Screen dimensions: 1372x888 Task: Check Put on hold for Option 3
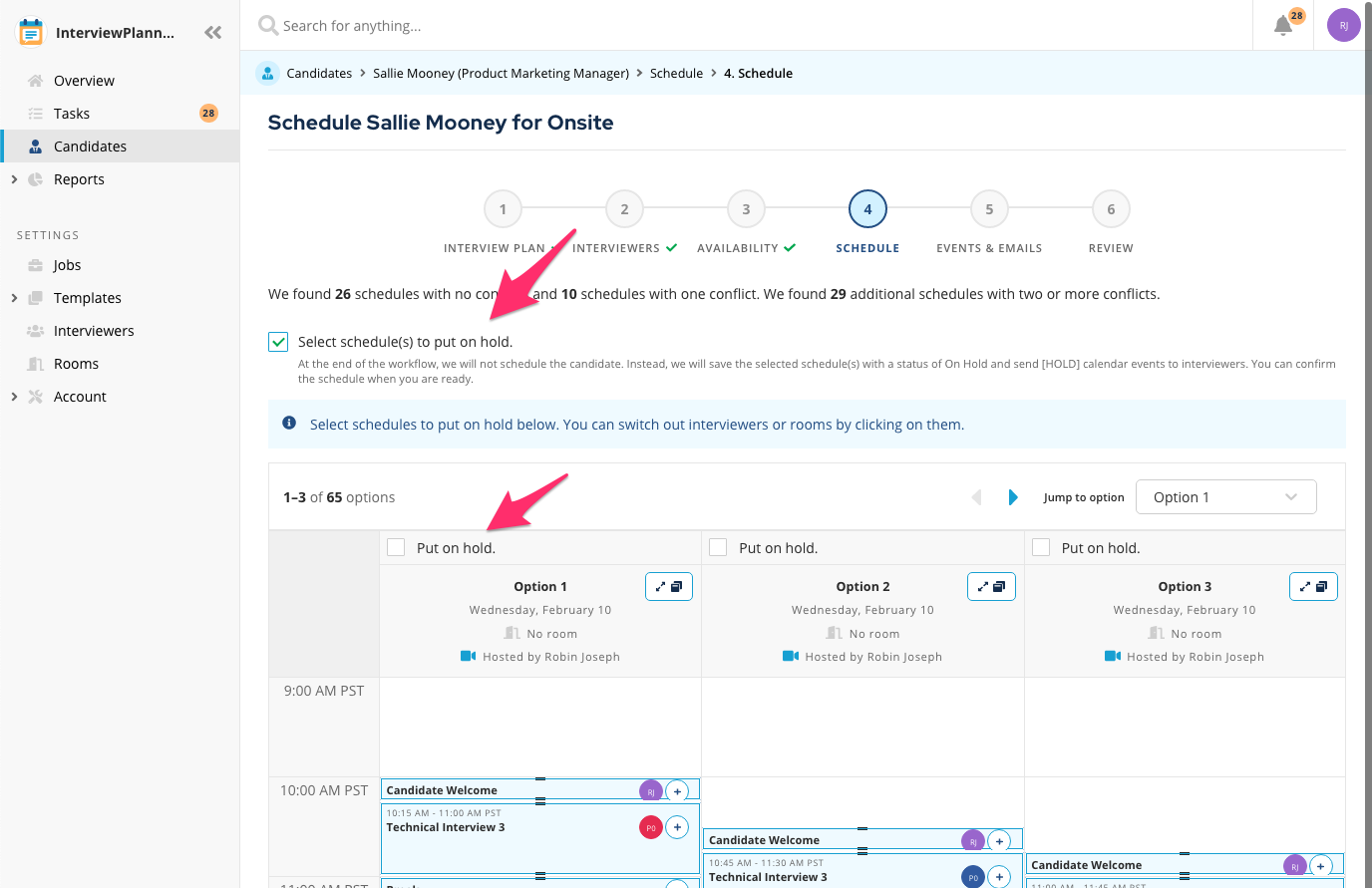[x=1041, y=547]
